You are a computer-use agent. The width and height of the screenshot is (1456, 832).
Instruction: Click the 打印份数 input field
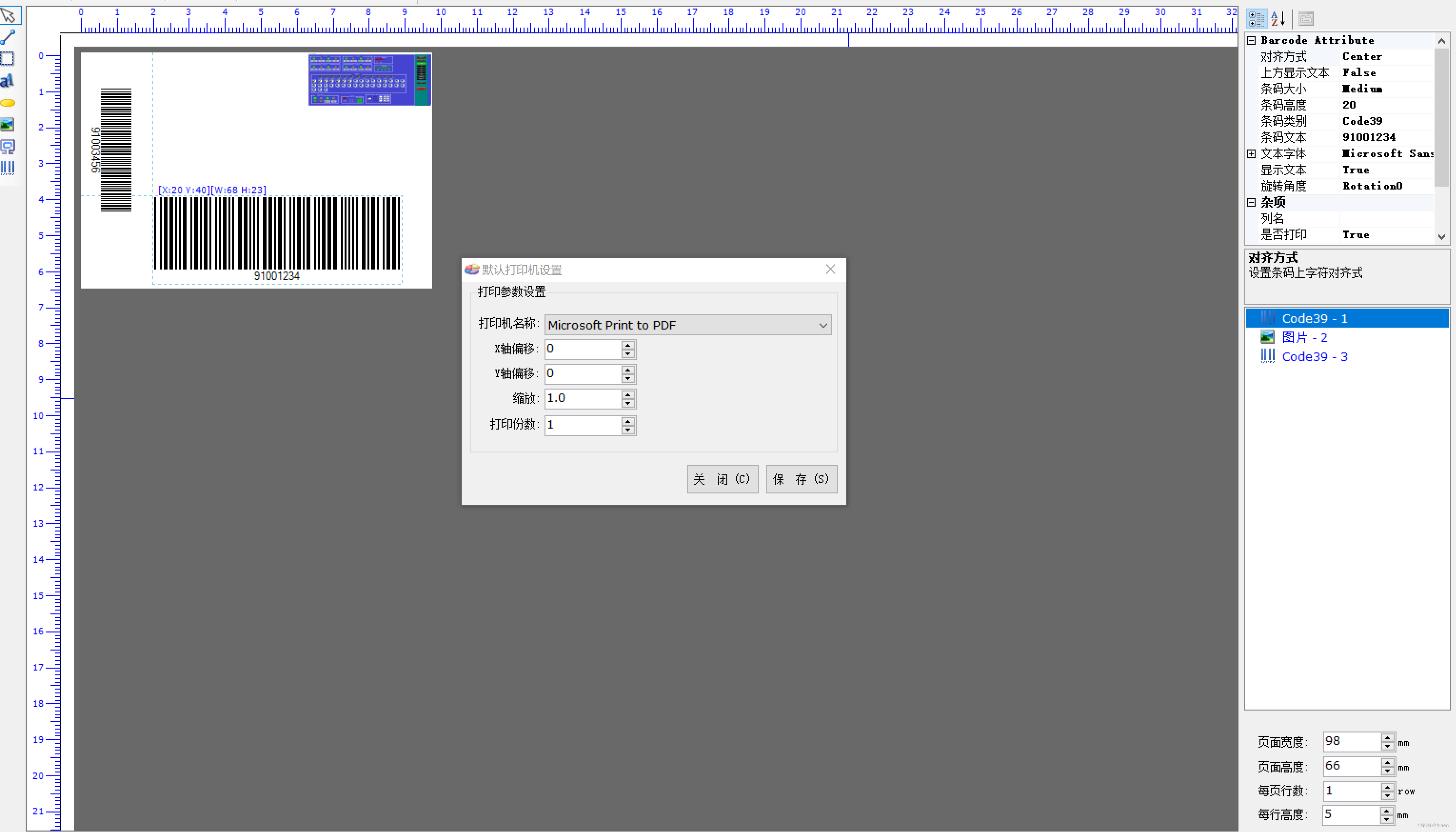coord(583,425)
